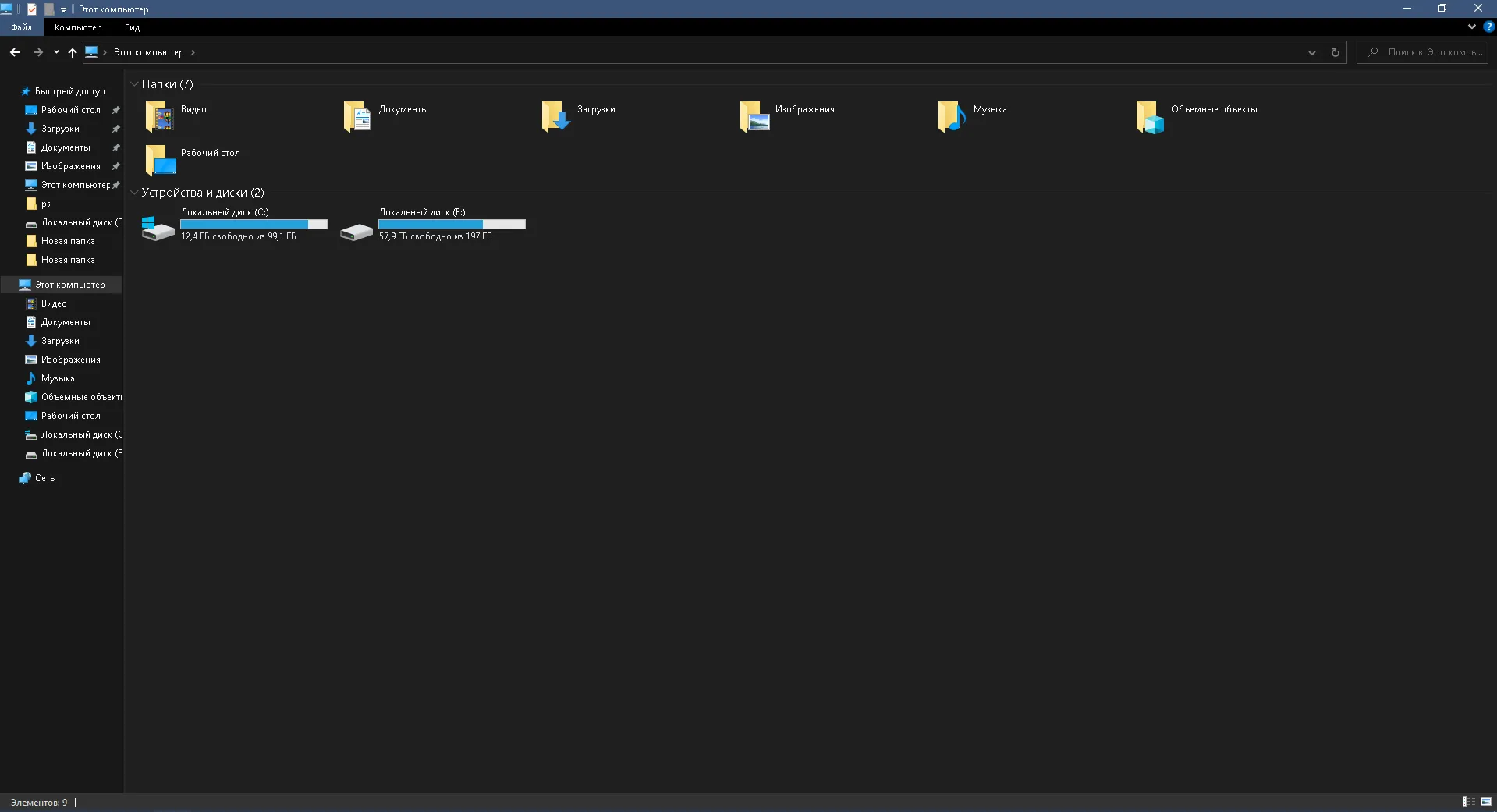Select first Новая папка in quick access
Screen dimensions: 1497x812
61,241
